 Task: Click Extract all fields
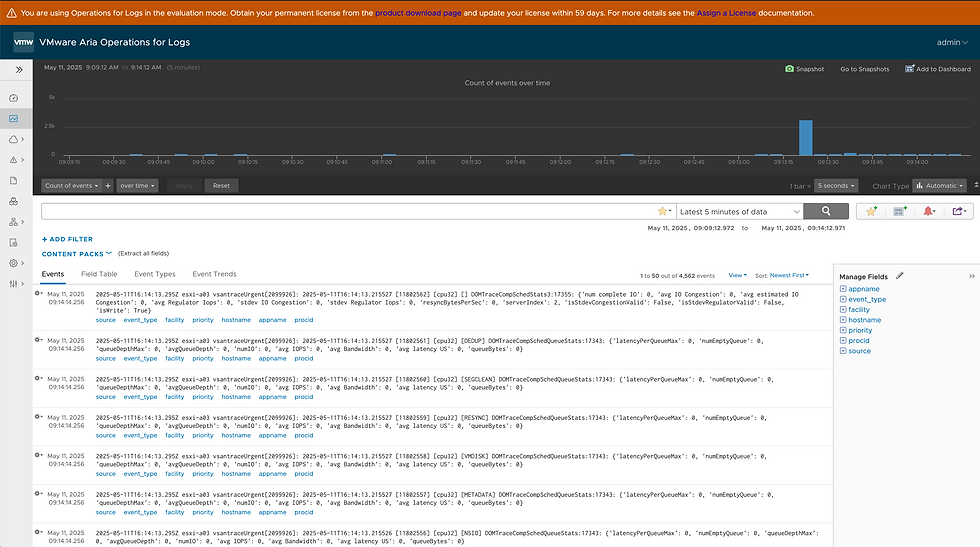[143, 253]
